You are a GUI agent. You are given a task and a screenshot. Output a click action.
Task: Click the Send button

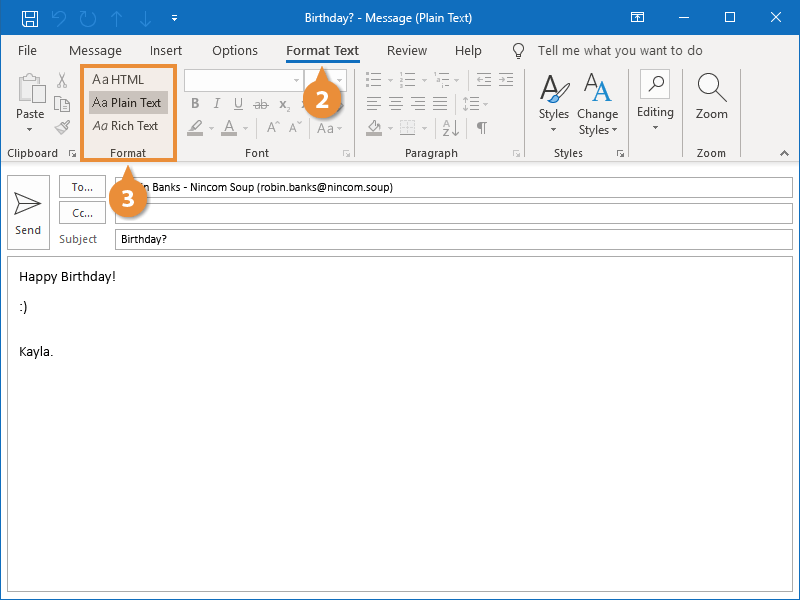click(28, 212)
